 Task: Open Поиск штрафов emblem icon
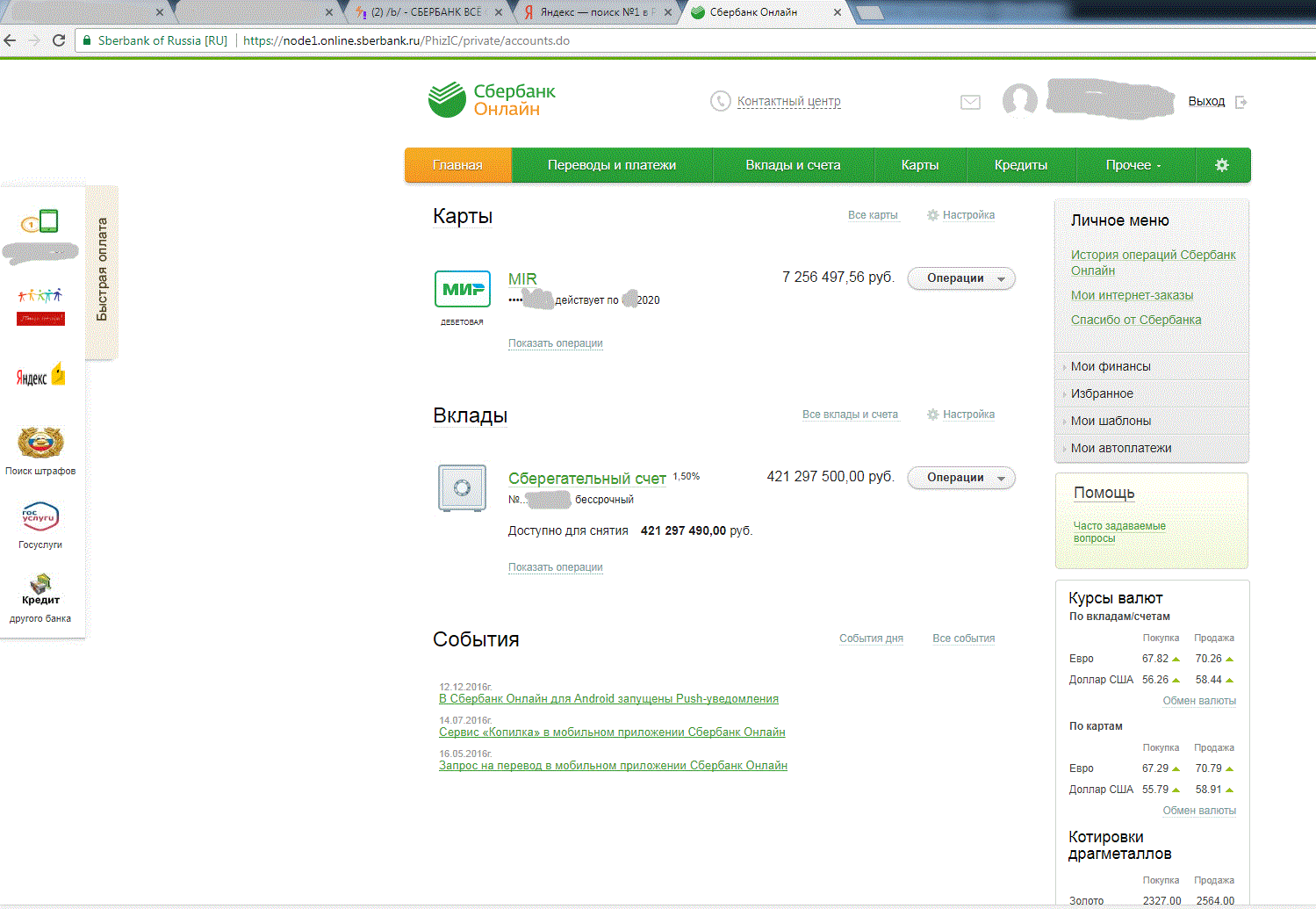pyautogui.click(x=40, y=443)
